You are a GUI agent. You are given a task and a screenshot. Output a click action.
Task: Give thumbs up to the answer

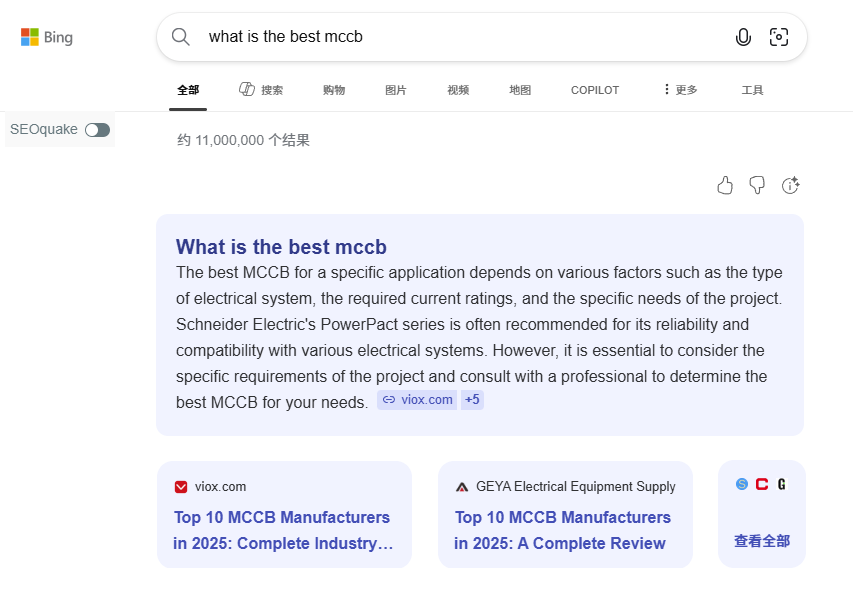click(x=725, y=185)
